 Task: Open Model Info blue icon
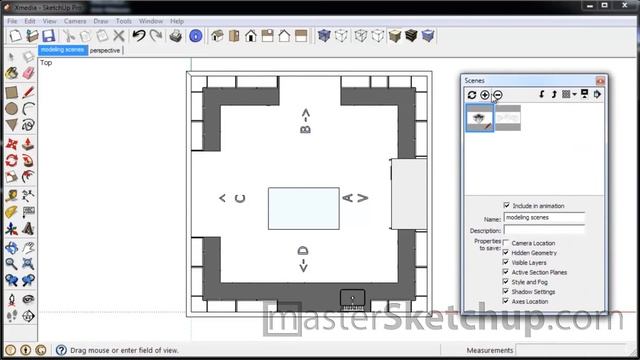tap(196, 36)
